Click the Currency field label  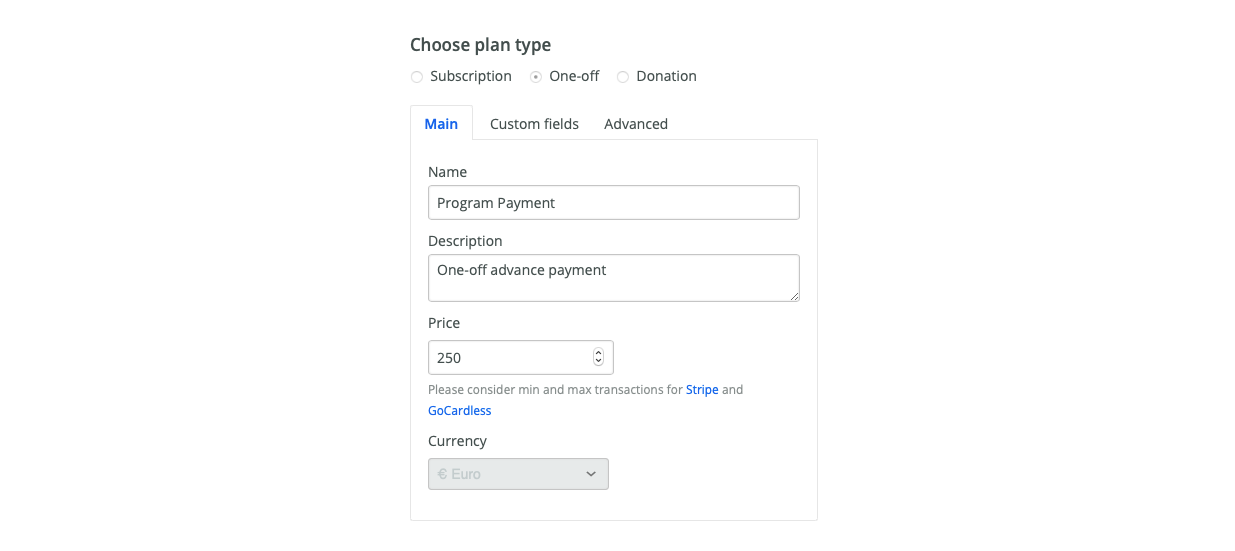click(x=457, y=441)
